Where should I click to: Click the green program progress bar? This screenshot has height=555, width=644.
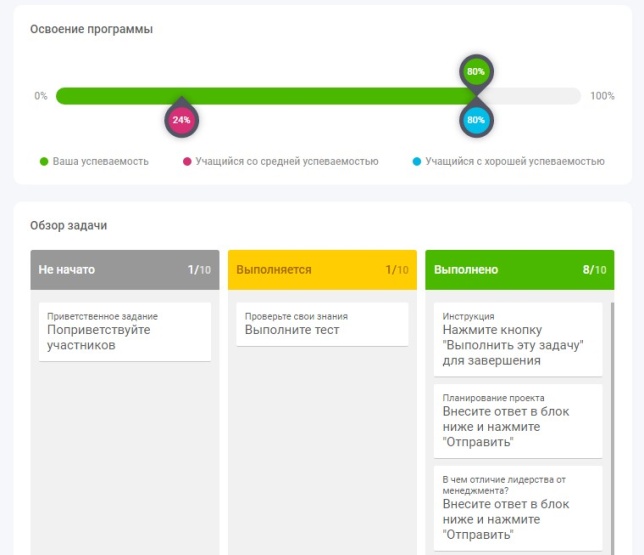pyautogui.click(x=266, y=96)
